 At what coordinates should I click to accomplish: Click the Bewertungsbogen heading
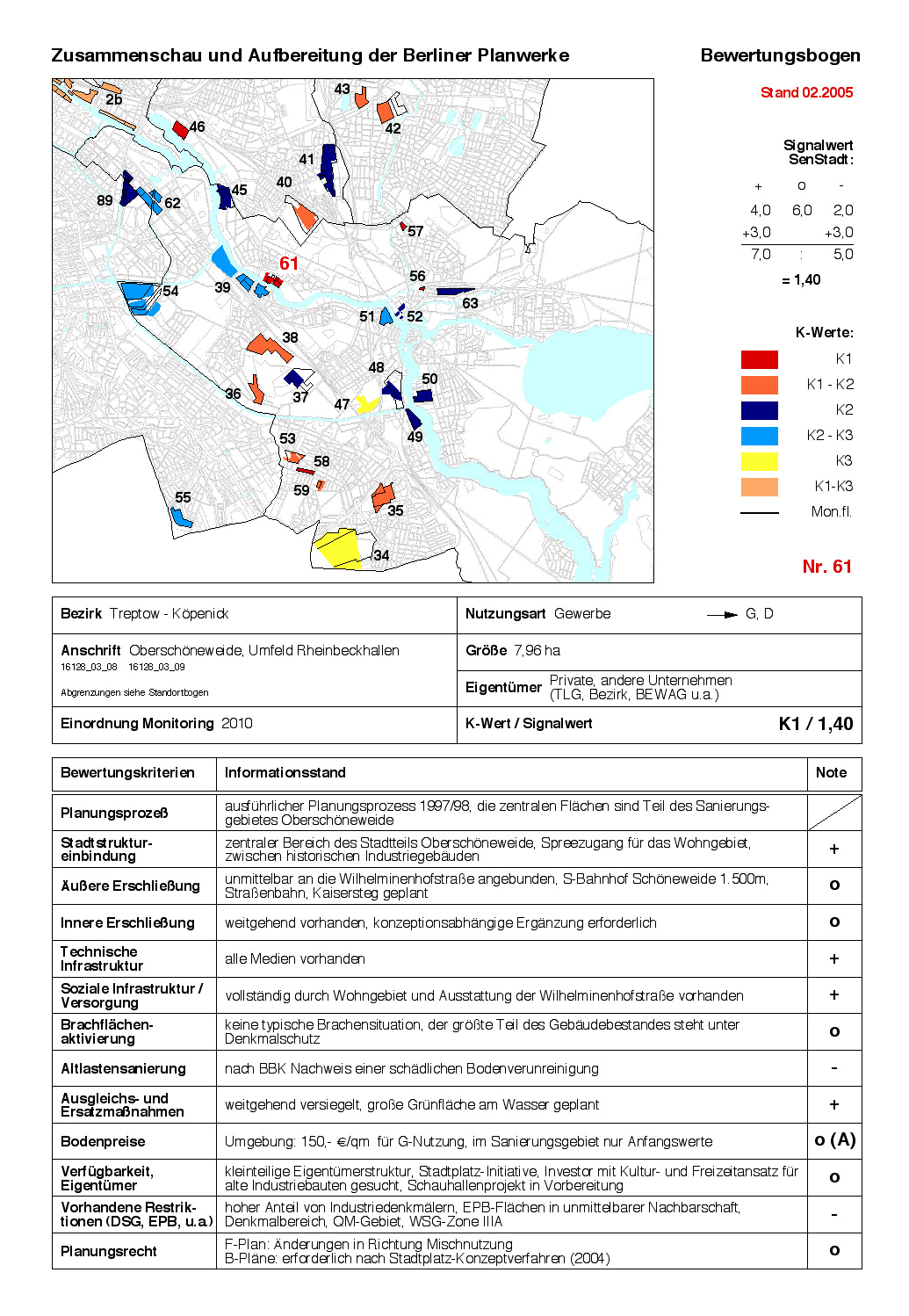780,55
